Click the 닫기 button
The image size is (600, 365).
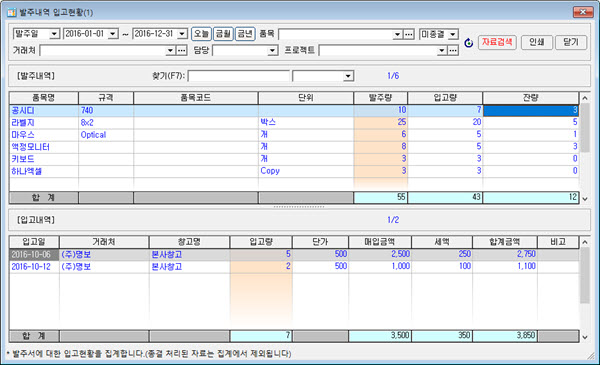(x=571, y=42)
